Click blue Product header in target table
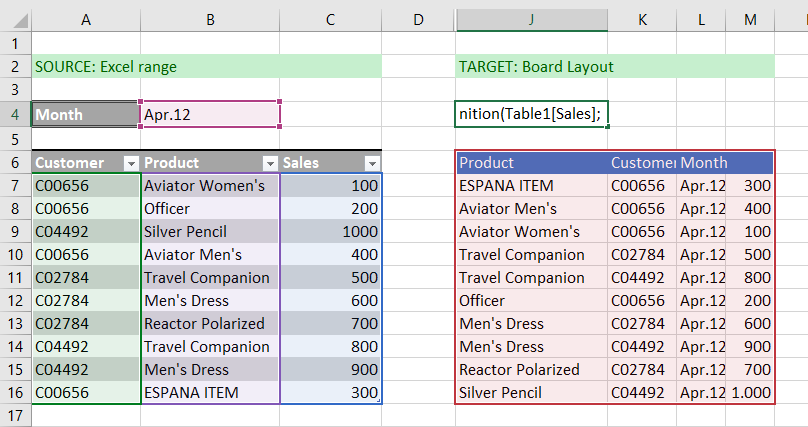This screenshot has width=808, height=427. click(531, 163)
